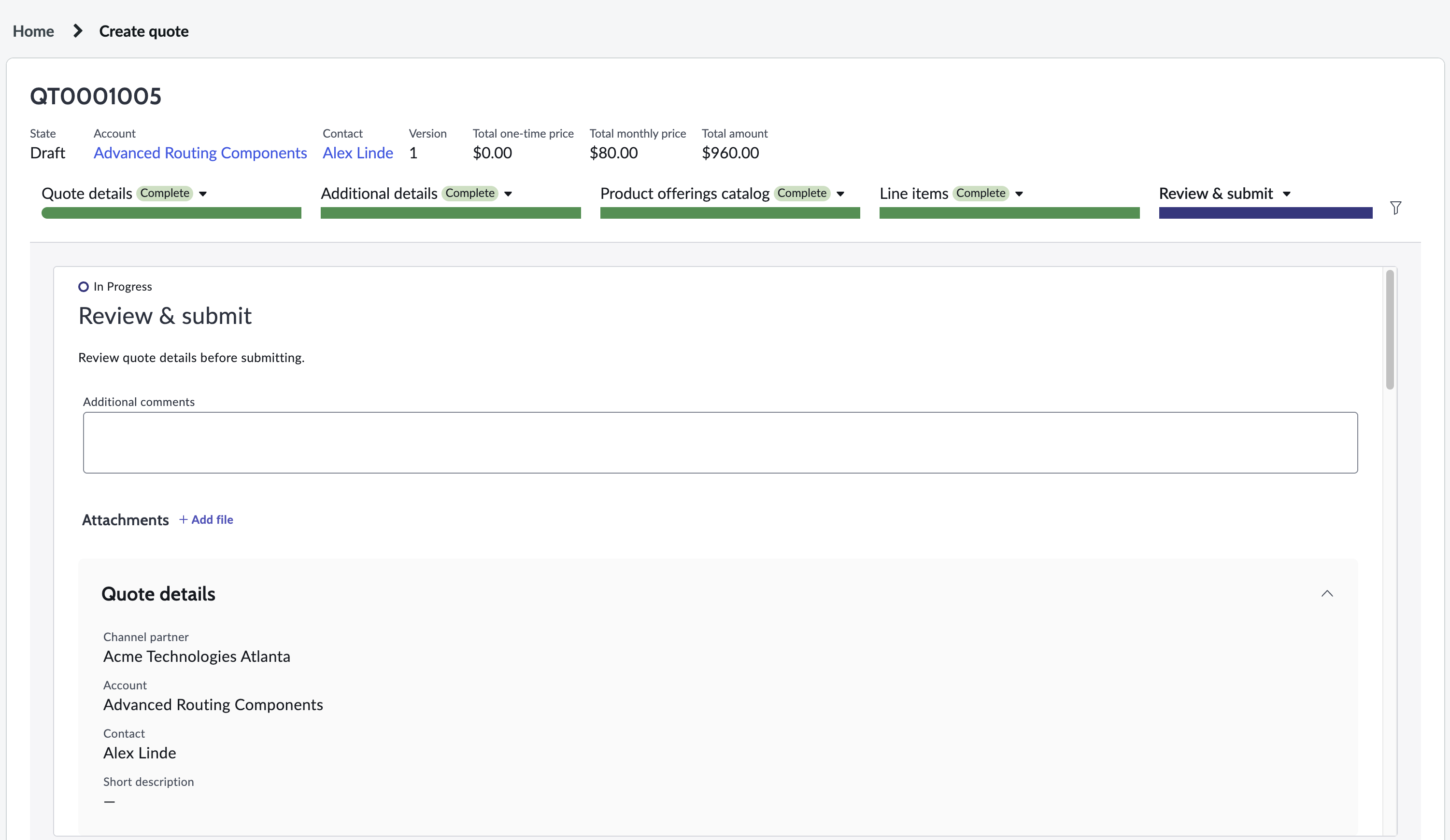Open Product offerings catalog step dropdown arrow
This screenshot has height=840, width=1450.
(x=840, y=194)
